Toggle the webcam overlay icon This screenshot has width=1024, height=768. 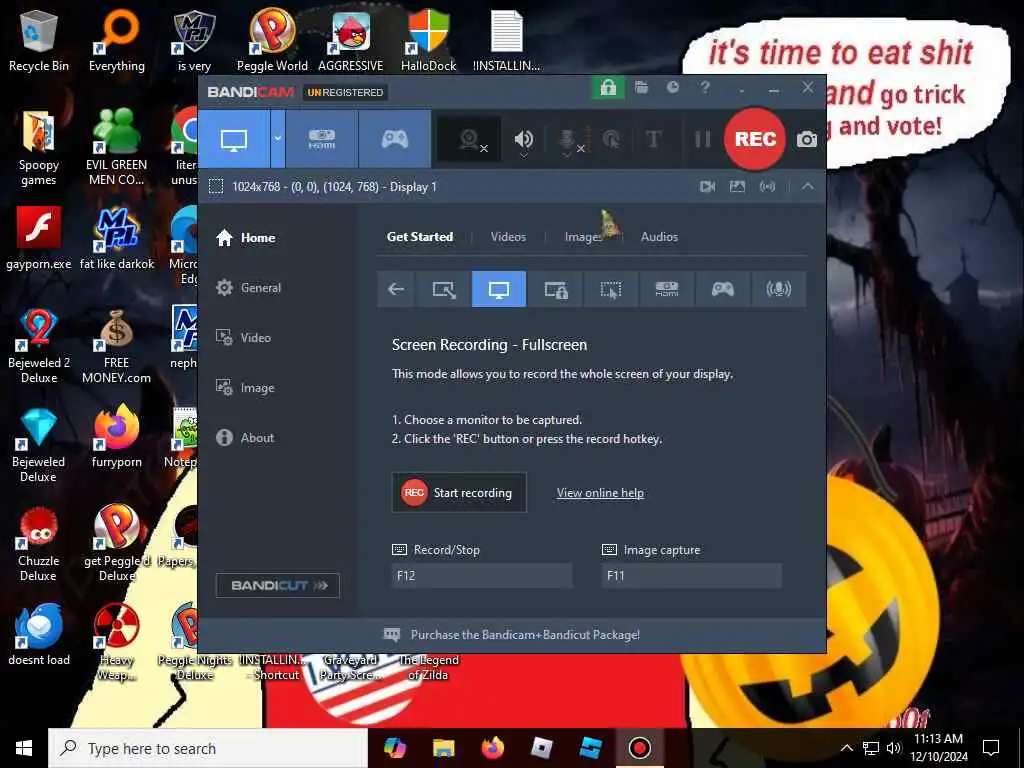click(470, 139)
